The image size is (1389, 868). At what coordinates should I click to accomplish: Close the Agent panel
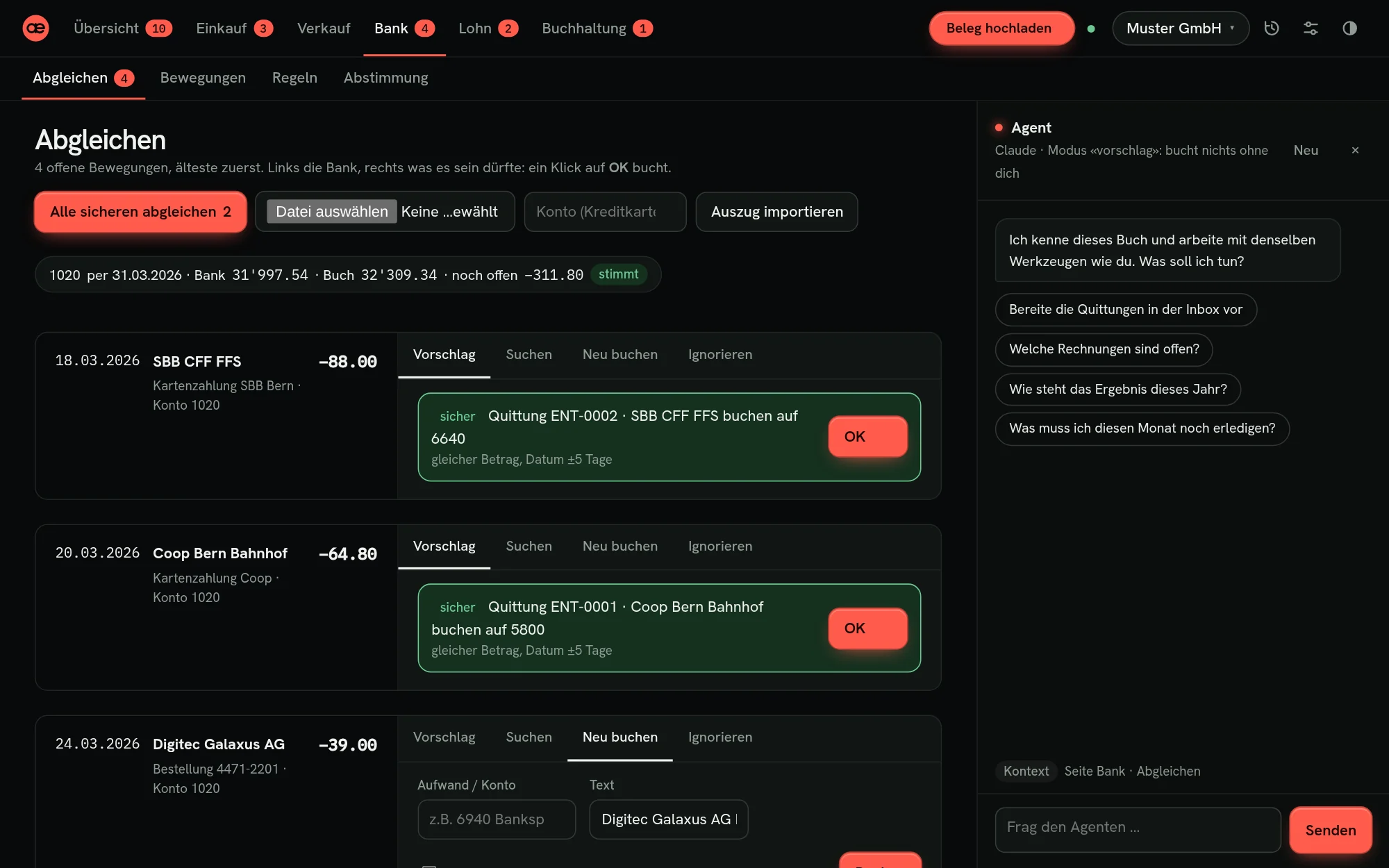[1355, 150]
